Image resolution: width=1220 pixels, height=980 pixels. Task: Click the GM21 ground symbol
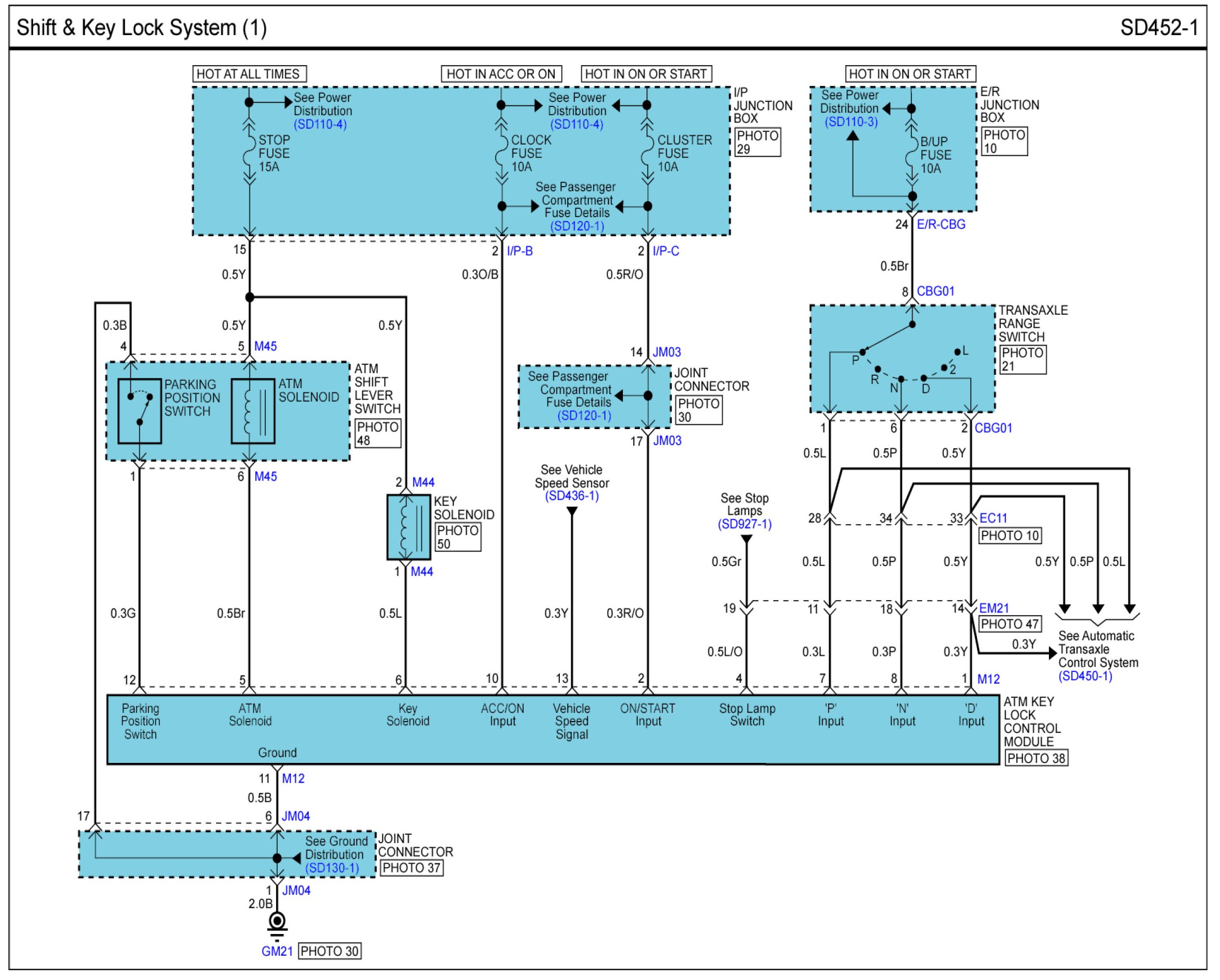click(277, 925)
